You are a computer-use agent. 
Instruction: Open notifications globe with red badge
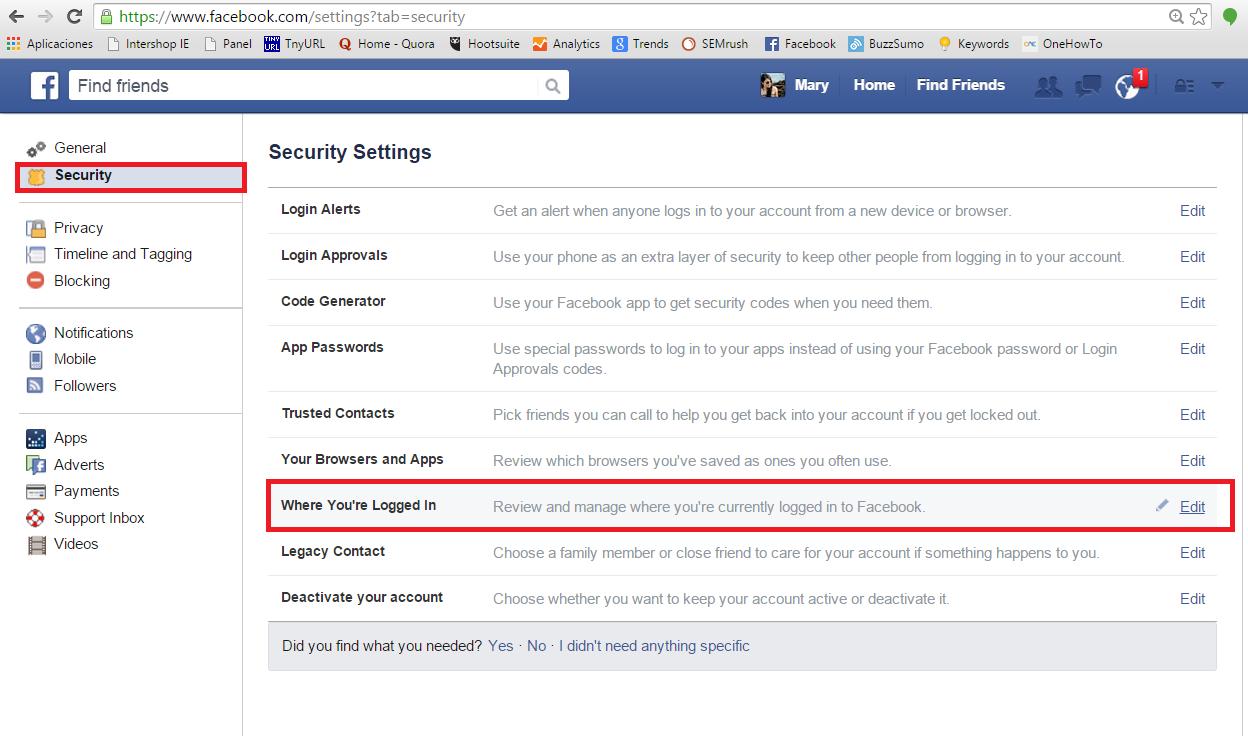(x=1128, y=86)
